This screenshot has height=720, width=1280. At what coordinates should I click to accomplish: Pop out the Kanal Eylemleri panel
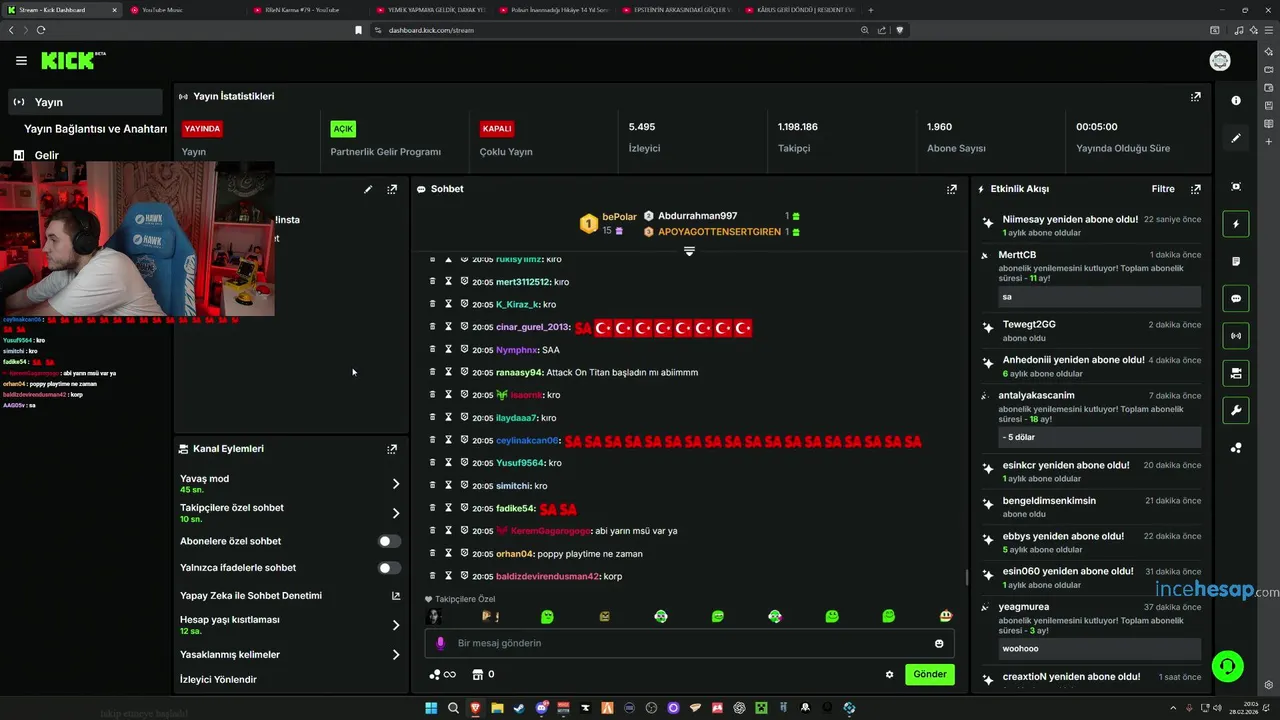(x=392, y=450)
